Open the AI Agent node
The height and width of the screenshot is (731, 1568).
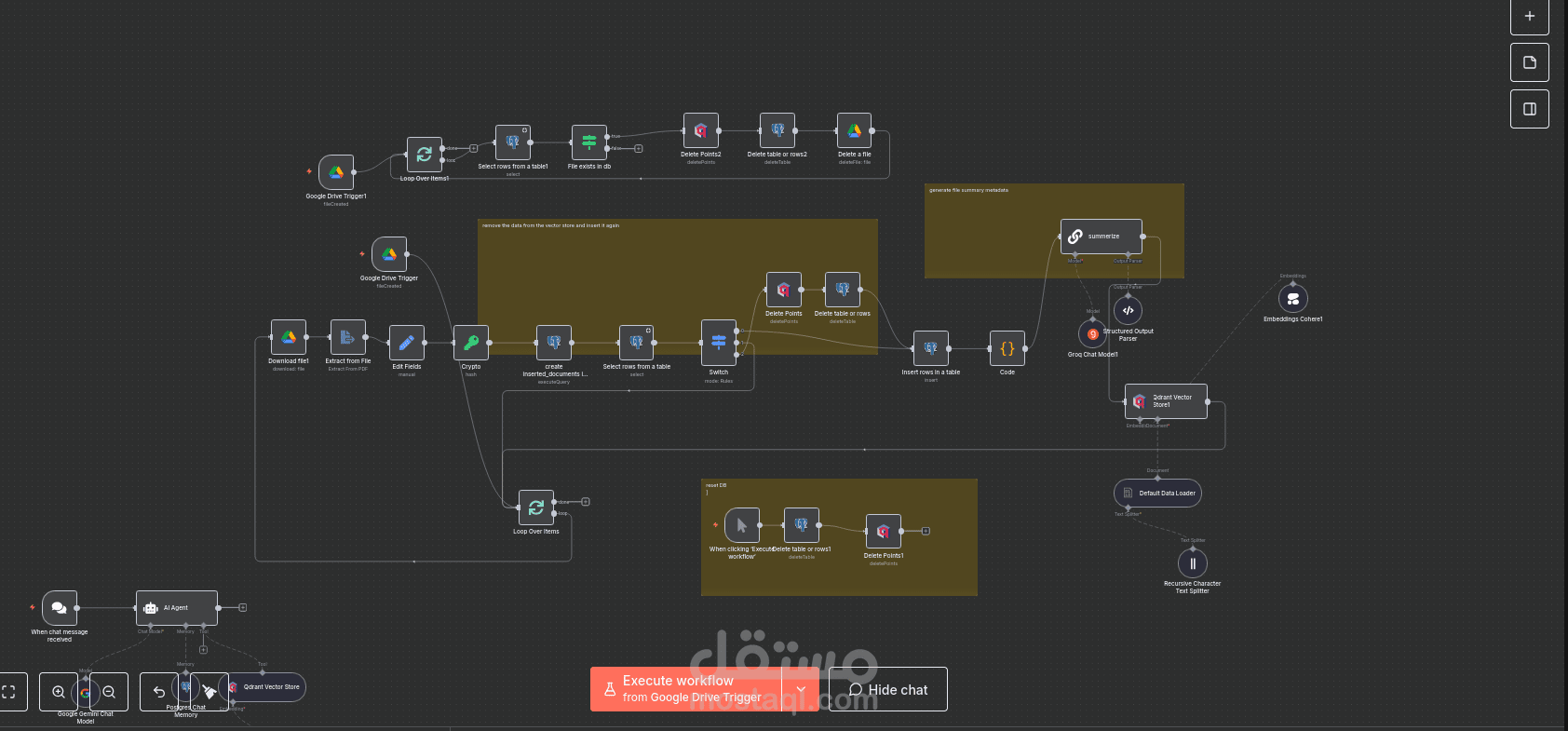177,608
